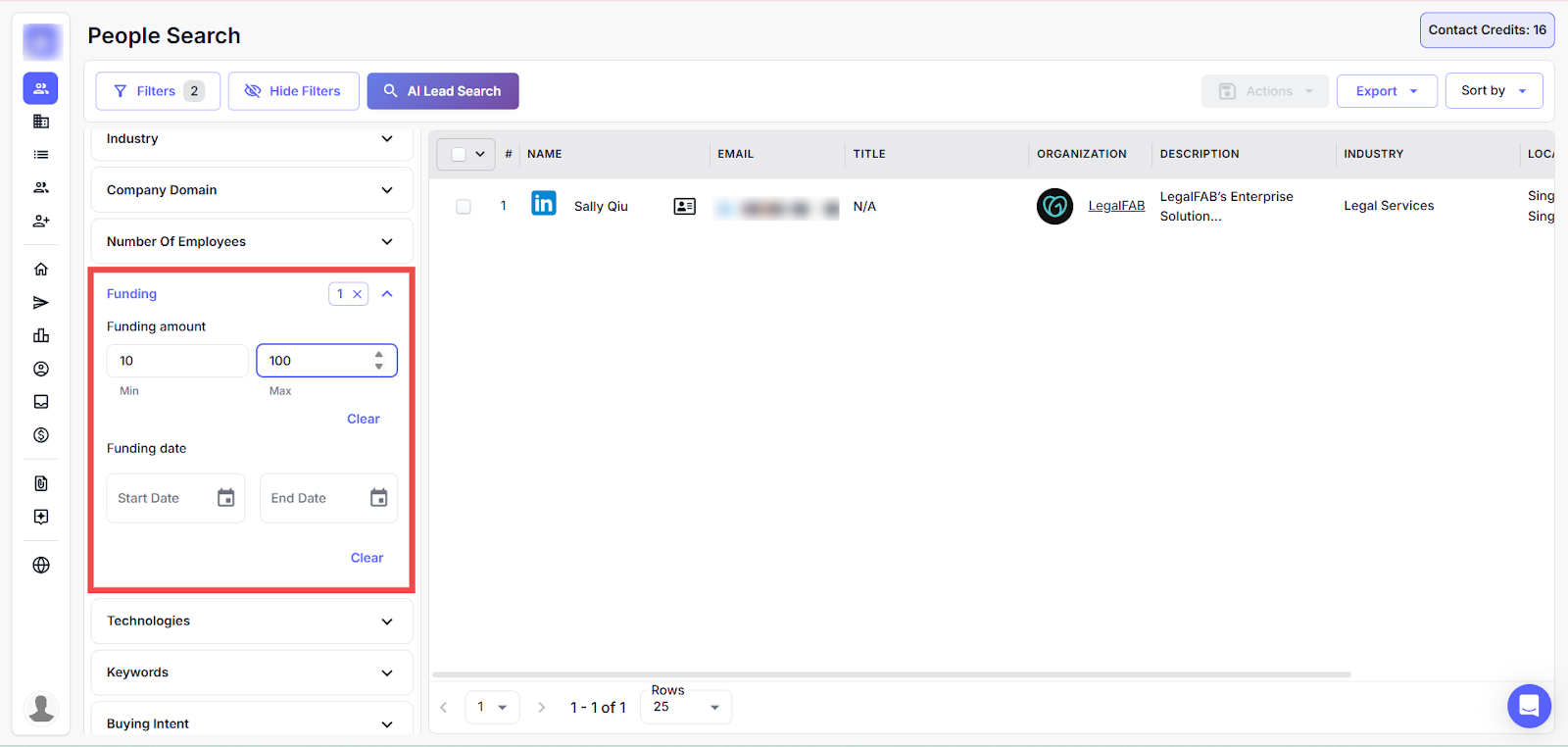1568x747 pixels.
Task: Open the LegalFAB organization link
Action: click(1116, 206)
